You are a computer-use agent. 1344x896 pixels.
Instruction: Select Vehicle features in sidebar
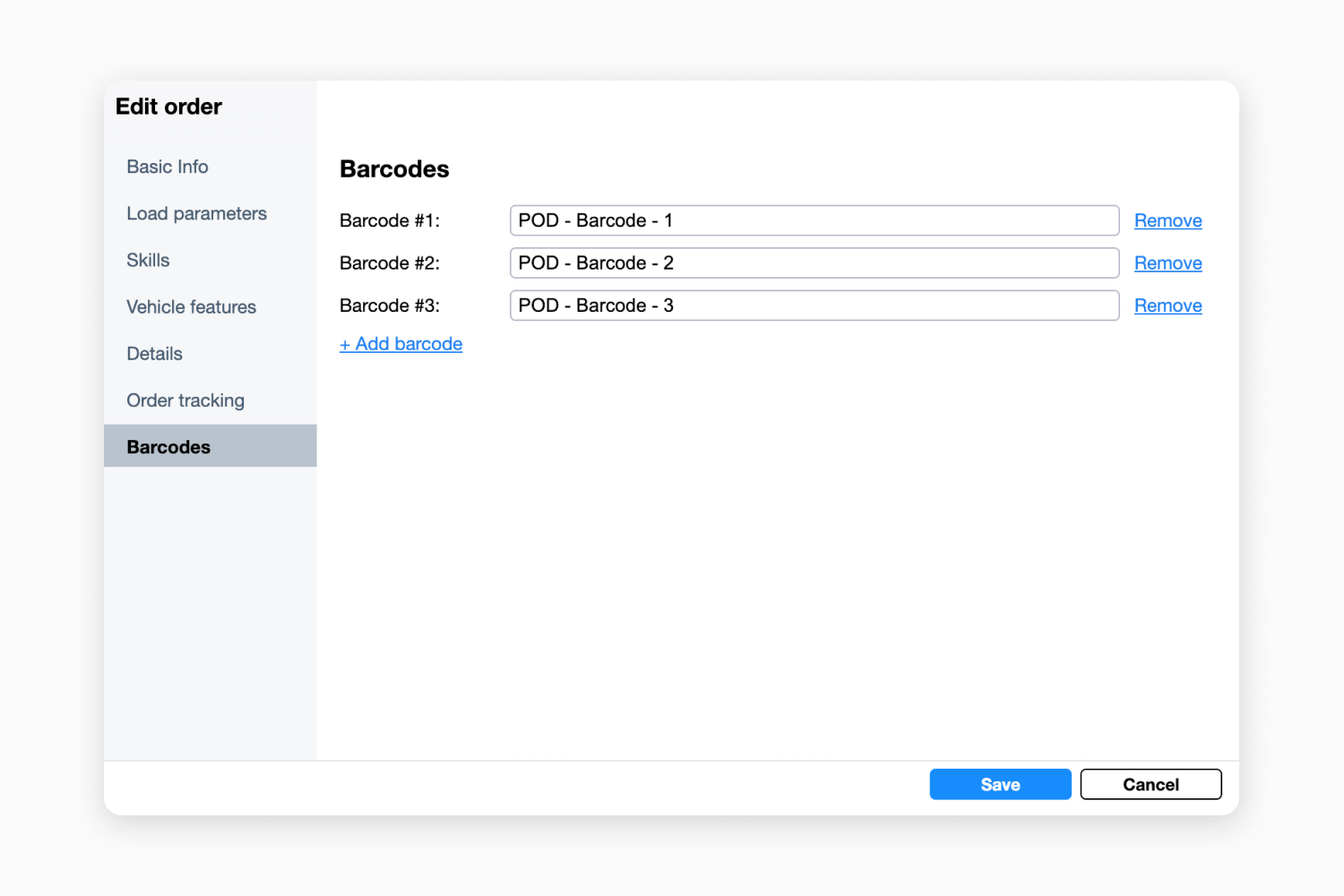coord(191,306)
